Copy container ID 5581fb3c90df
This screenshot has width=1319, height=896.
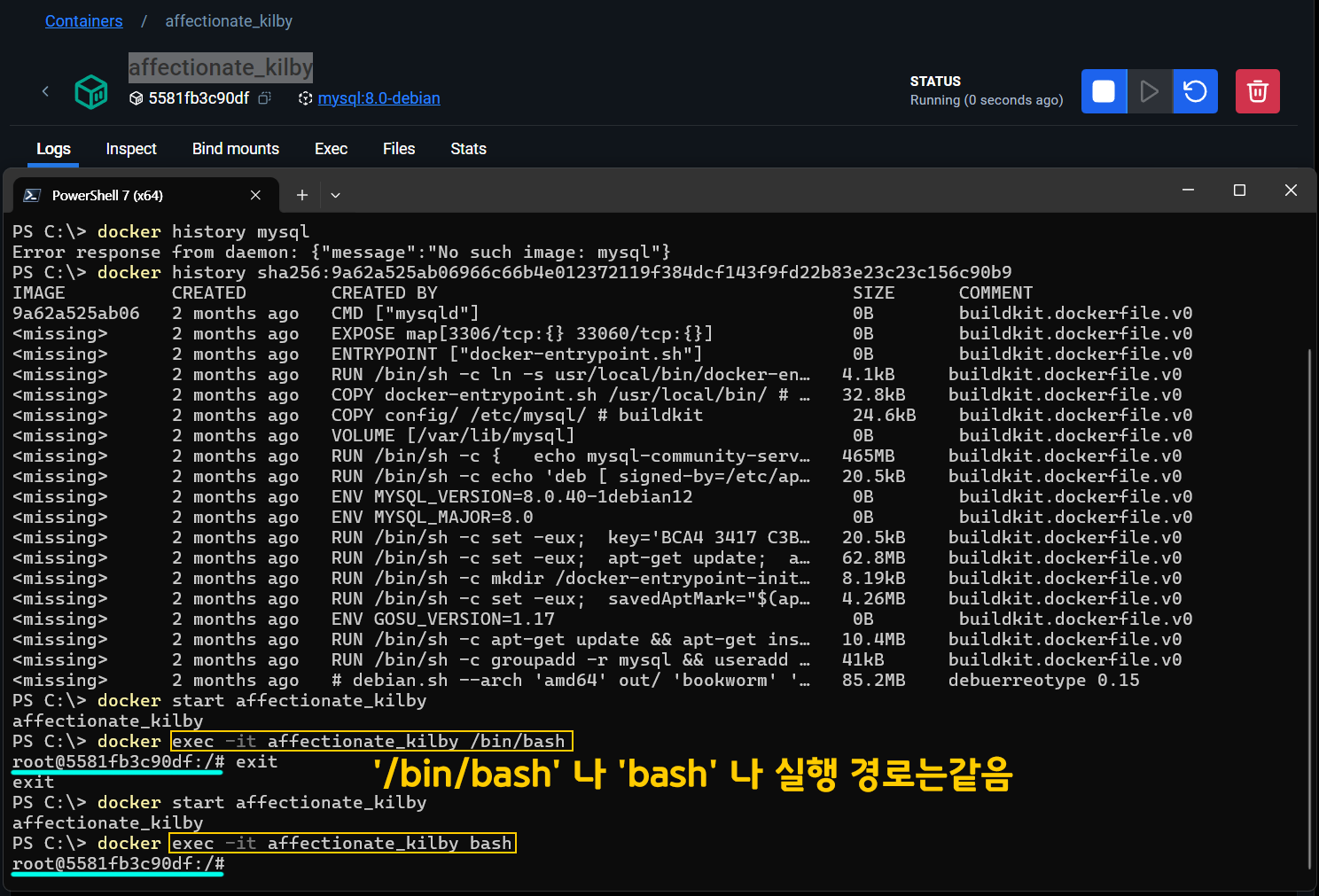264,98
